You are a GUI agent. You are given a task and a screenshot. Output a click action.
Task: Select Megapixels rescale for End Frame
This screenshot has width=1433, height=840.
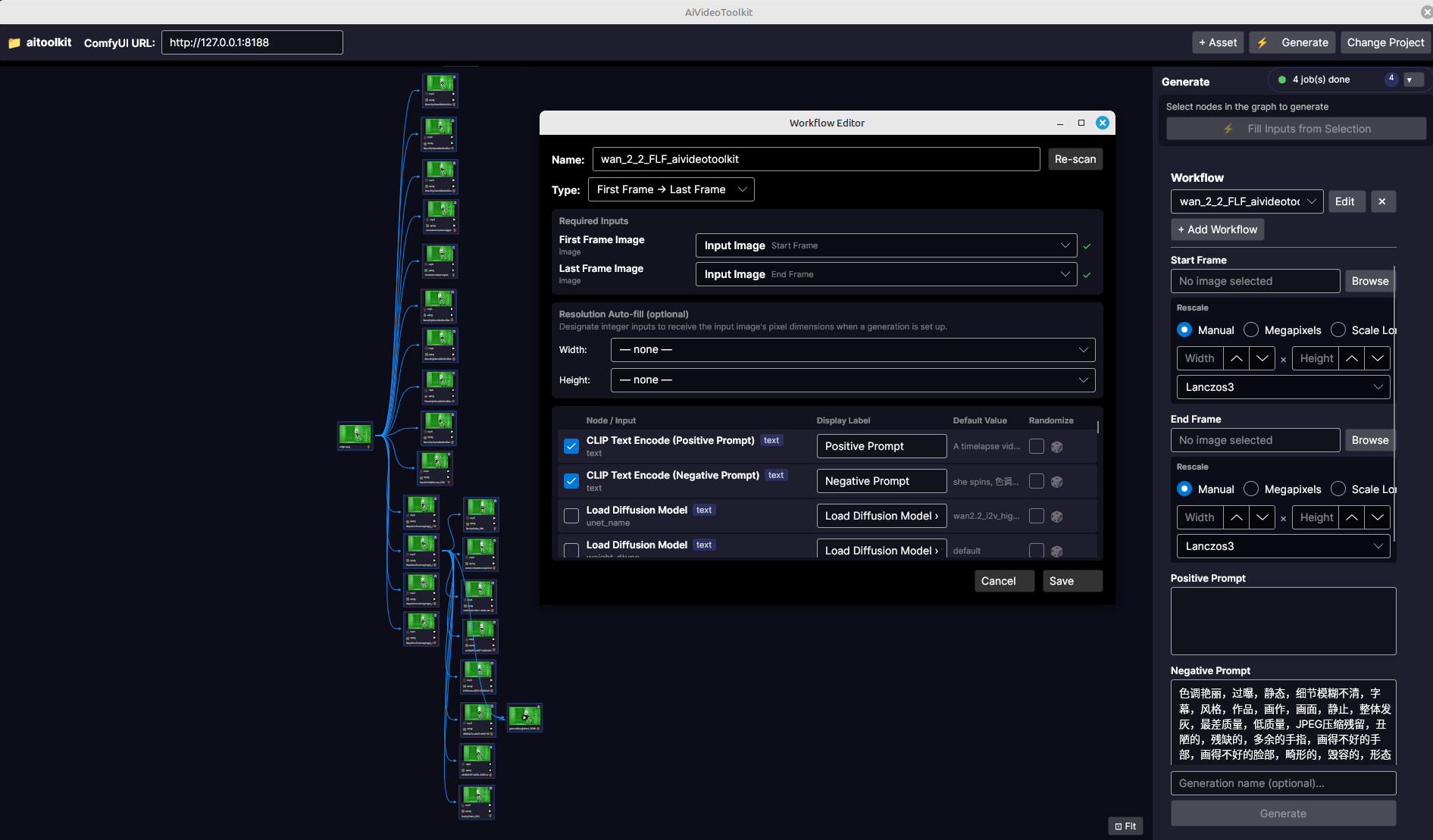(1251, 489)
